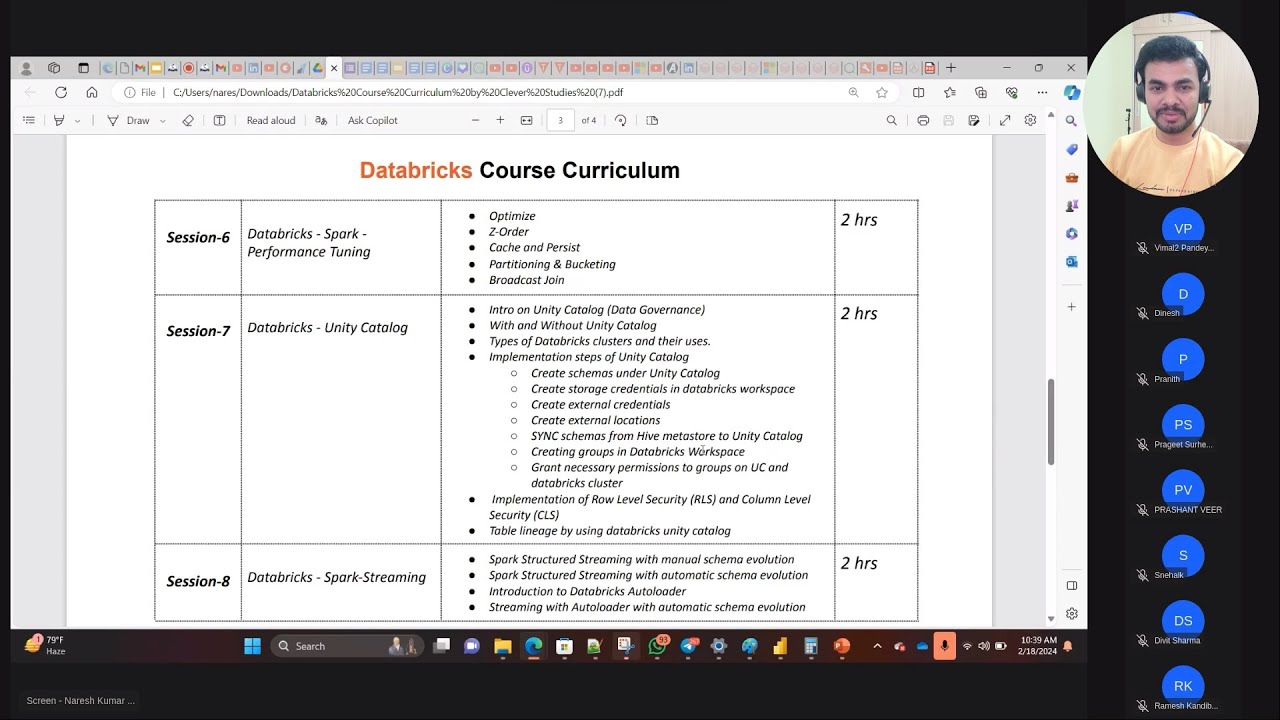The height and width of the screenshot is (720, 1280).
Task: Open Edge split screen
Action: point(919,92)
